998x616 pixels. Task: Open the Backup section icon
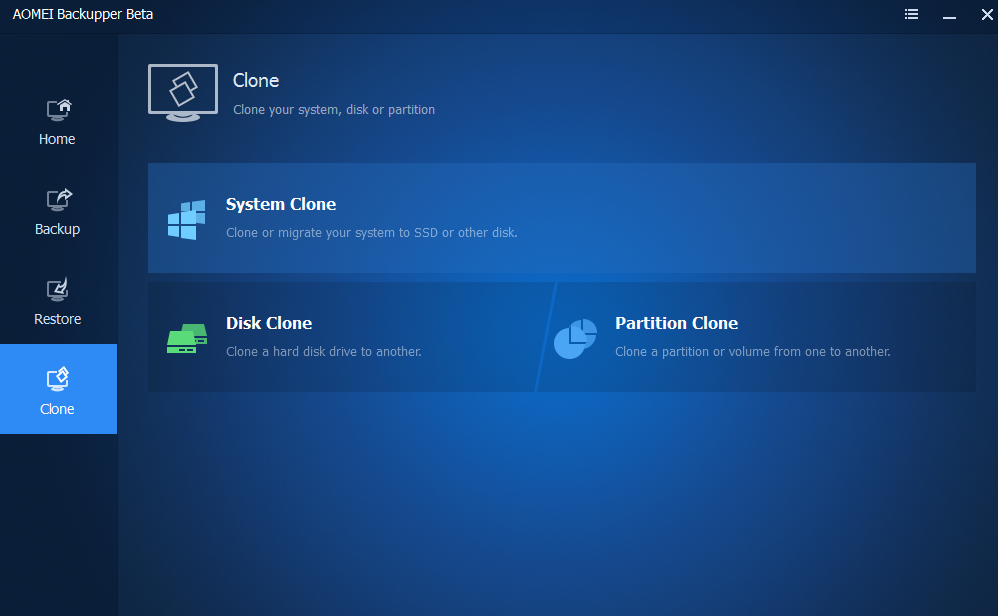57,200
